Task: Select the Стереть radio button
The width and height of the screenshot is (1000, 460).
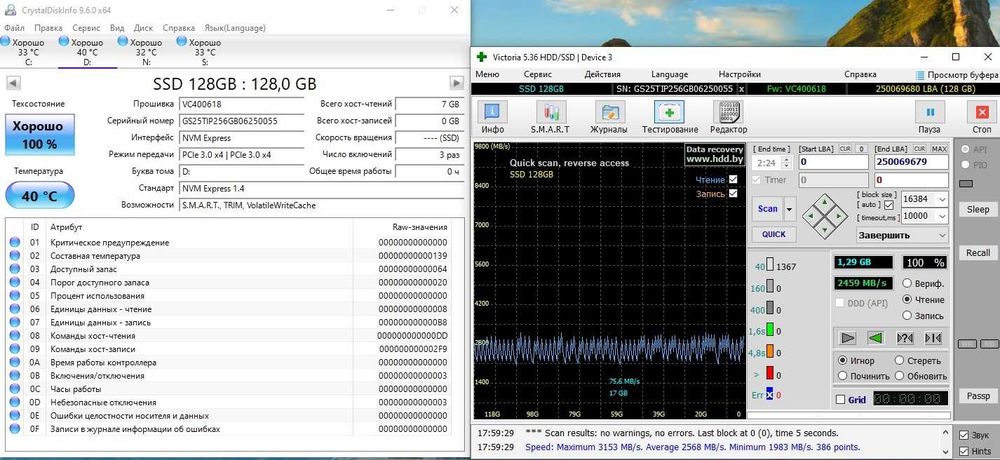Action: pyautogui.click(x=899, y=360)
